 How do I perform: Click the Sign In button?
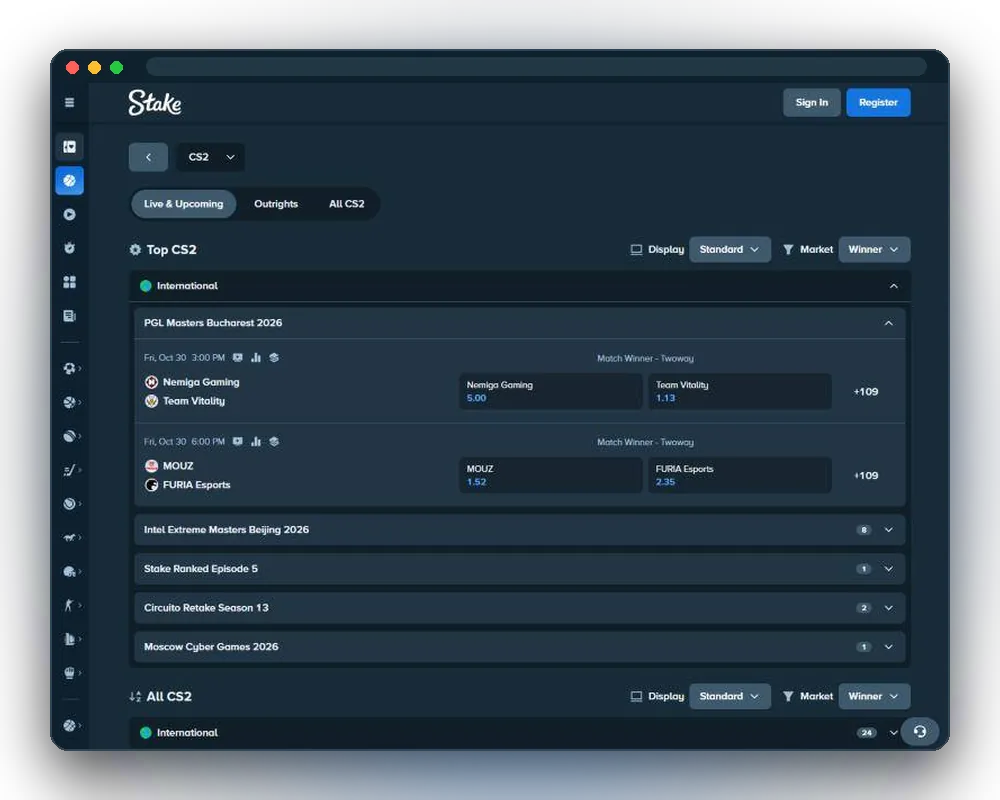811,102
